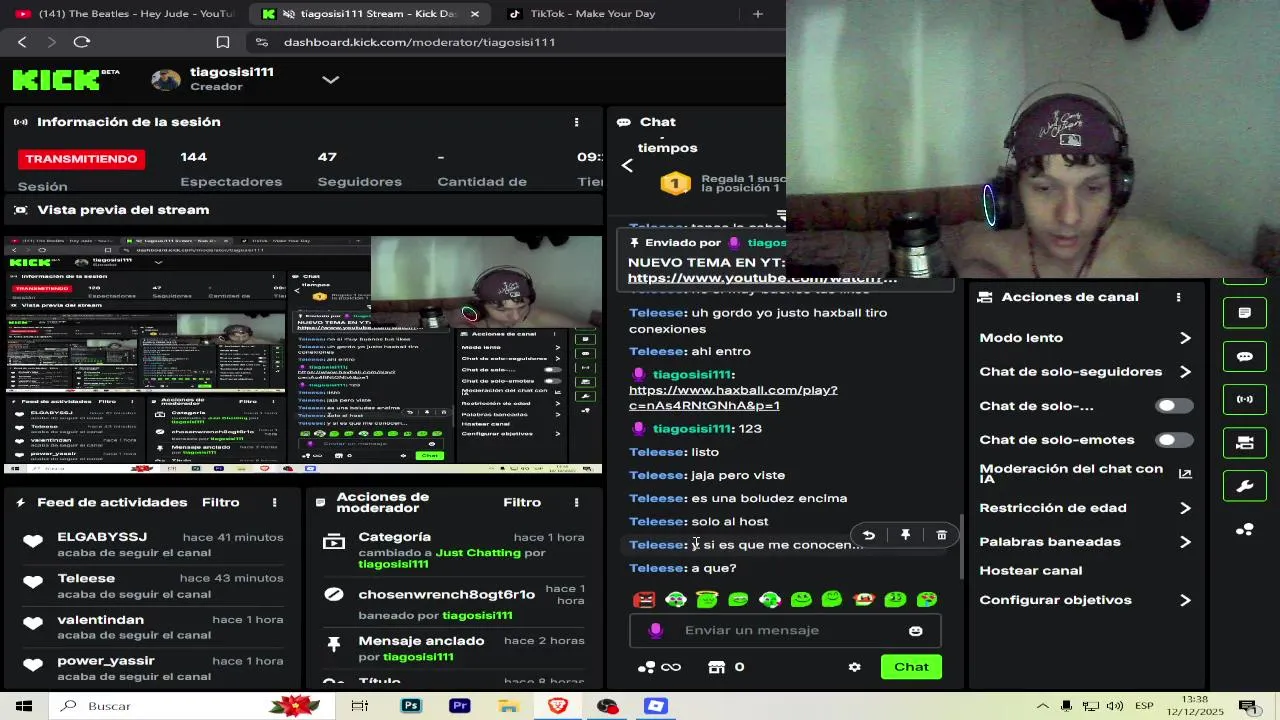Open Brave browser from taskbar

558,706
